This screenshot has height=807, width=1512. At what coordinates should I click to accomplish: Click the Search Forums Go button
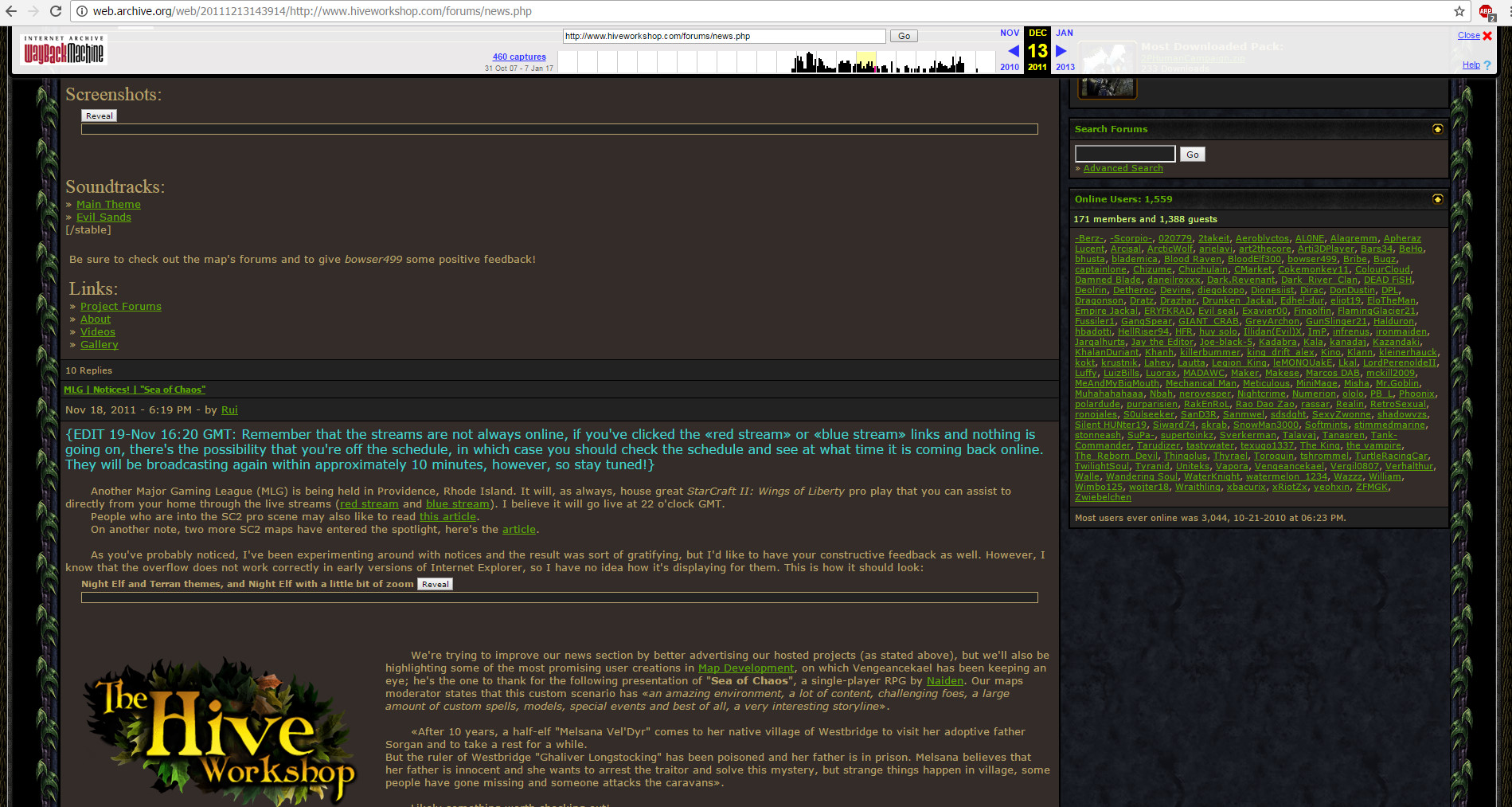coord(1192,155)
